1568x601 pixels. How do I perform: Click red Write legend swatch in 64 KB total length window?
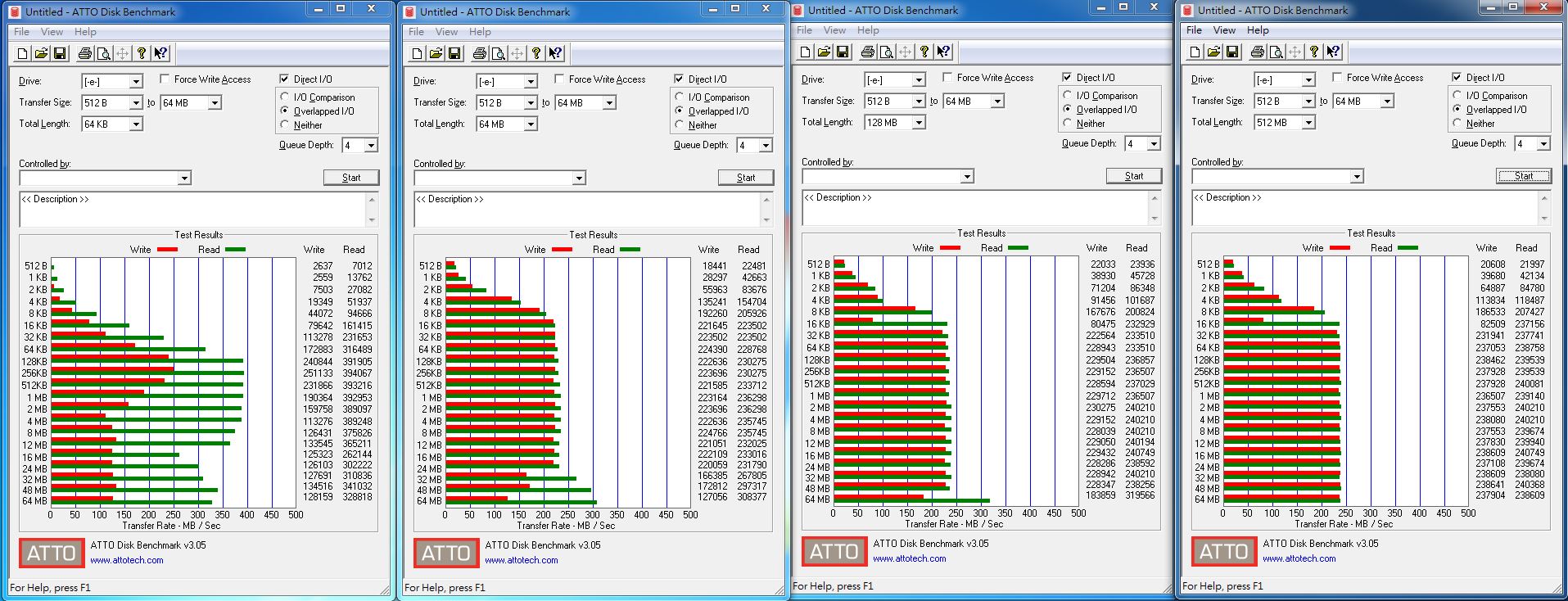[x=167, y=249]
